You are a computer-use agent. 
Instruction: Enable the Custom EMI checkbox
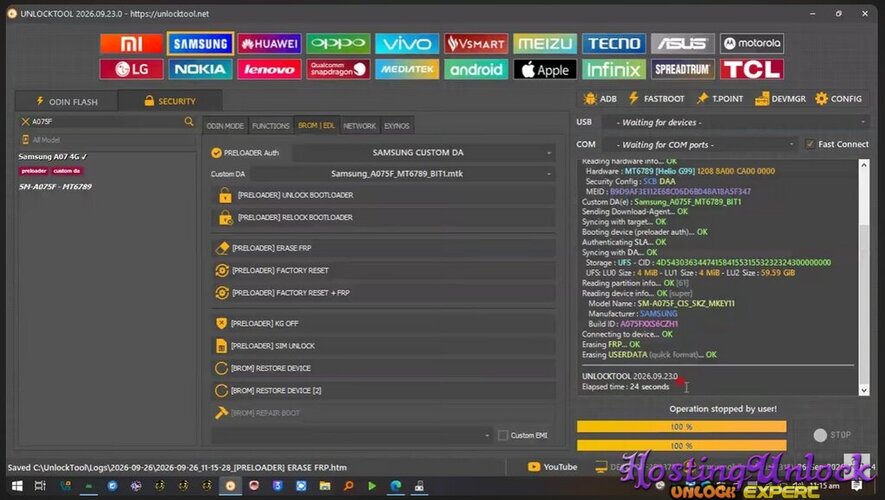click(503, 435)
